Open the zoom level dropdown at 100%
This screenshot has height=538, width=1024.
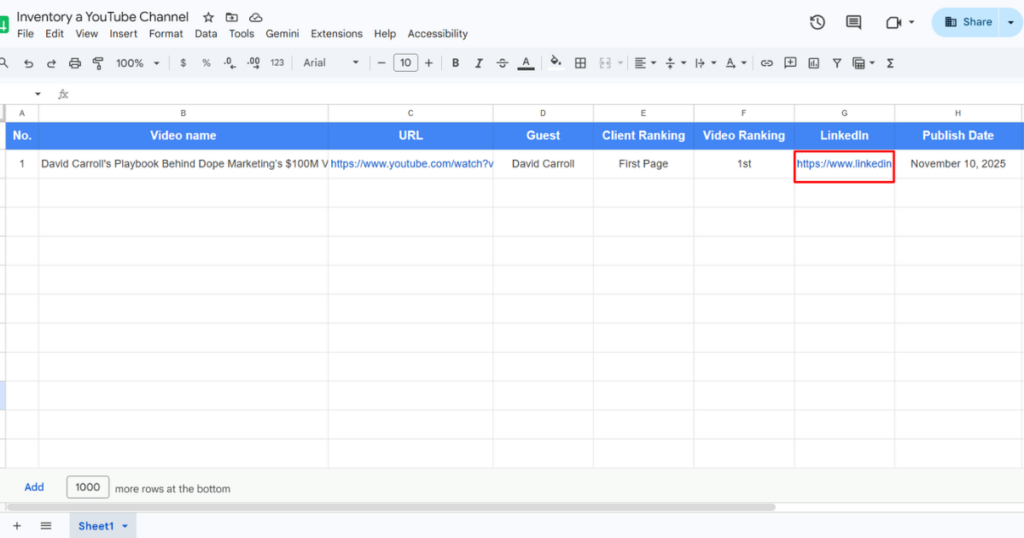pyautogui.click(x=137, y=63)
